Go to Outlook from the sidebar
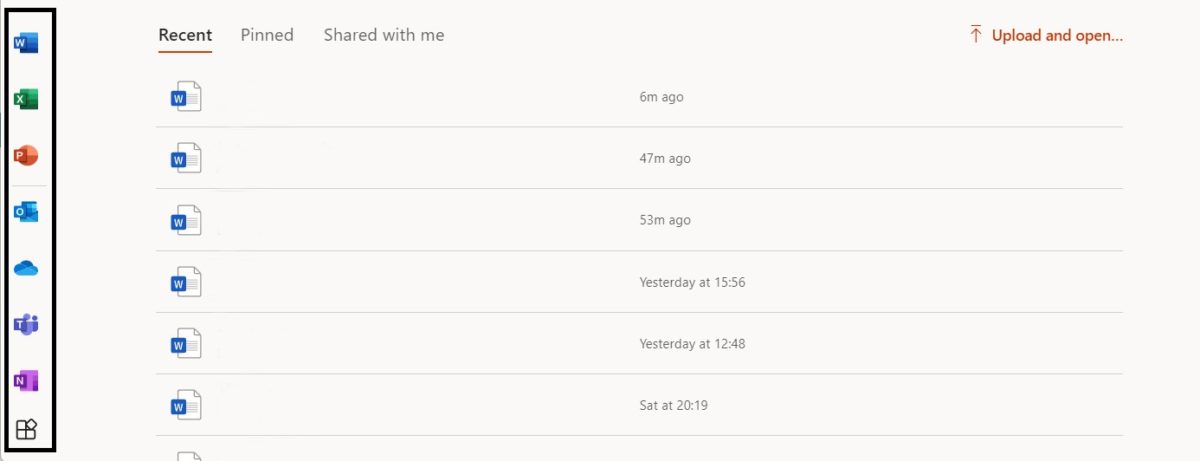The width and height of the screenshot is (1200, 461). (x=26, y=212)
